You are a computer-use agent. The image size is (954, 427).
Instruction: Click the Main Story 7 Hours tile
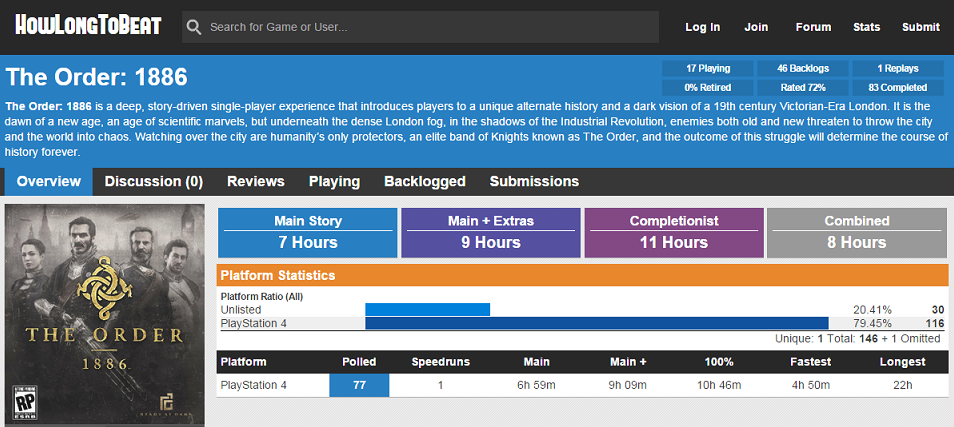click(308, 232)
